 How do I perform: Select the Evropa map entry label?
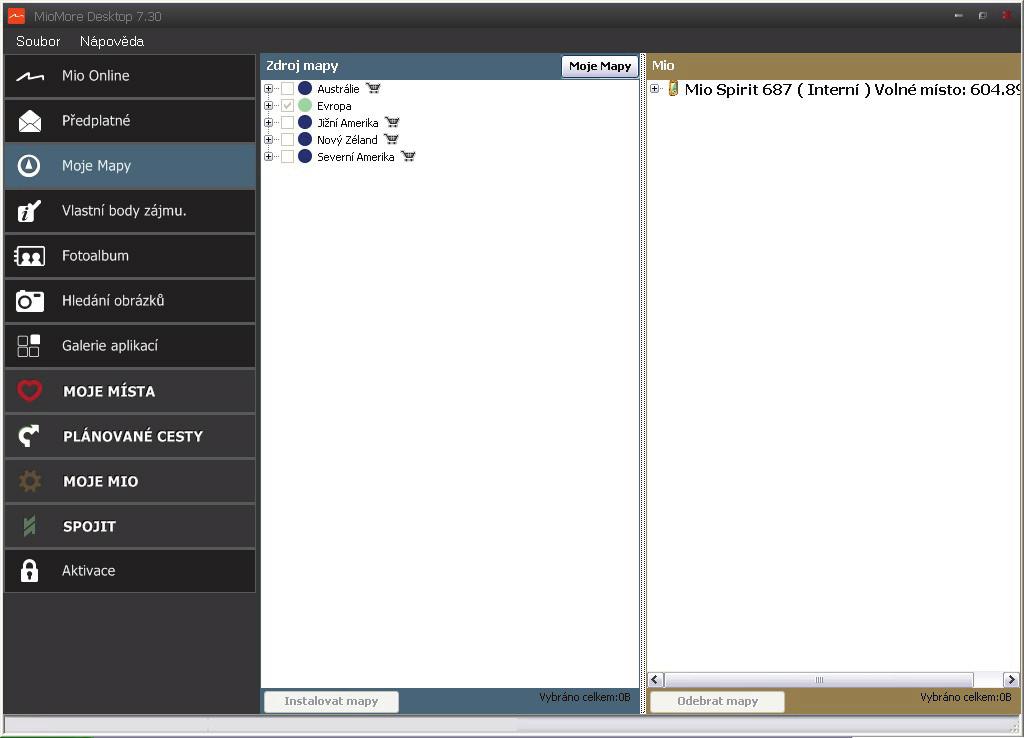(x=334, y=106)
